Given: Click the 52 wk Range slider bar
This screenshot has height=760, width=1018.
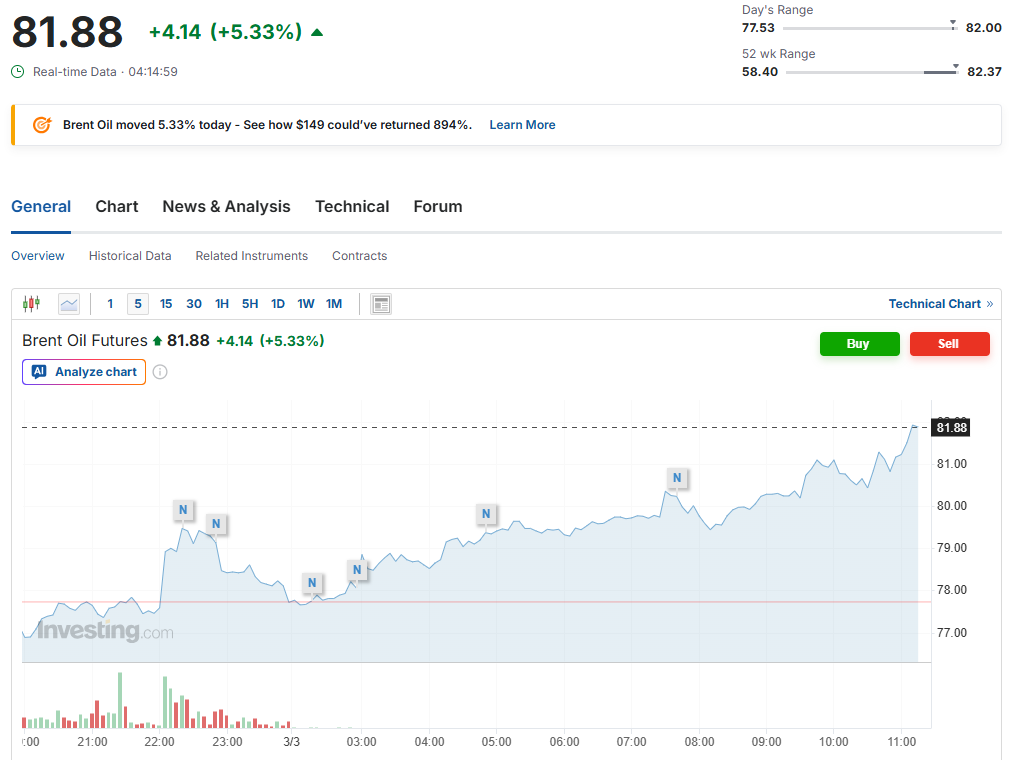Looking at the screenshot, I should pyautogui.click(x=870, y=72).
